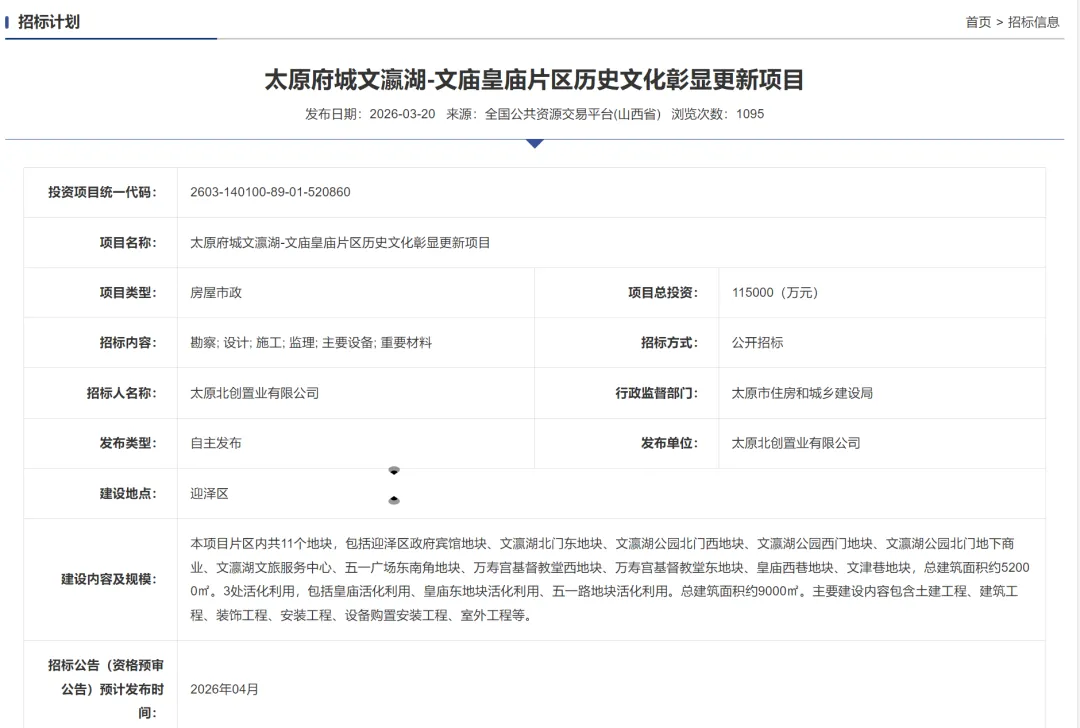Click the 行政监督部门 label
This screenshot has width=1080, height=728.
(x=656, y=393)
